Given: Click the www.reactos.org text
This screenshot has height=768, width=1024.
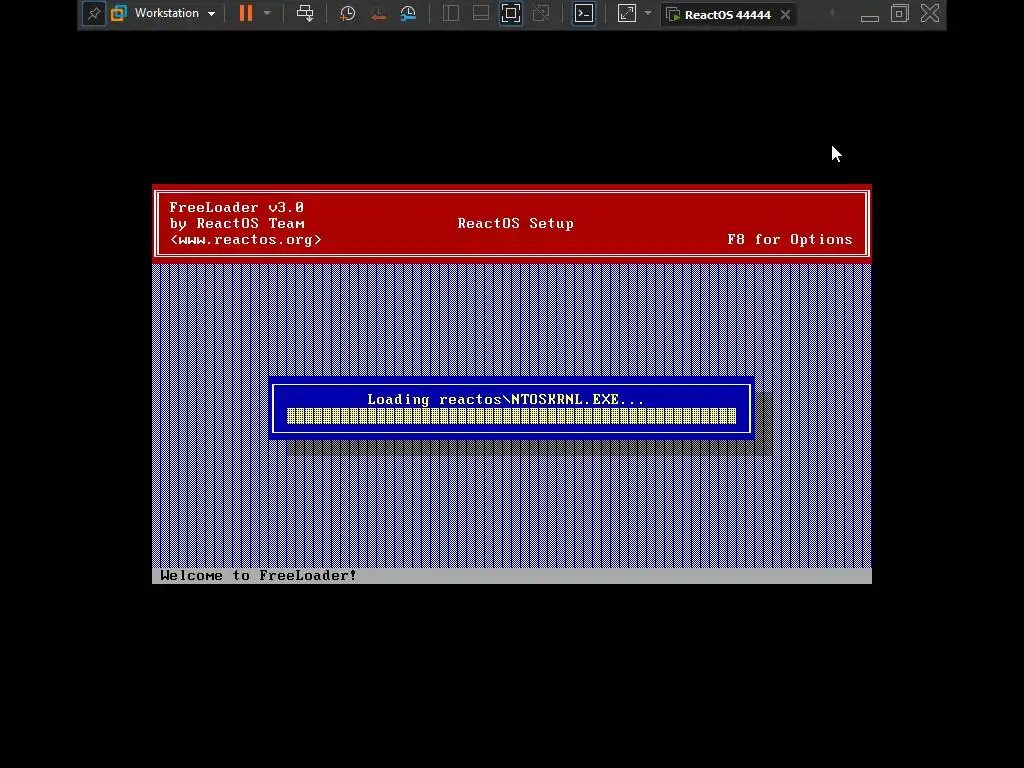Looking at the screenshot, I should (246, 240).
